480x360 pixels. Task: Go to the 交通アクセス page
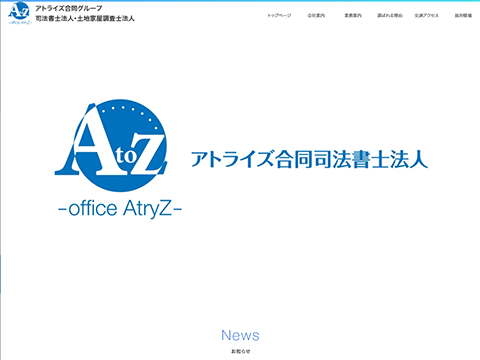tap(427, 15)
